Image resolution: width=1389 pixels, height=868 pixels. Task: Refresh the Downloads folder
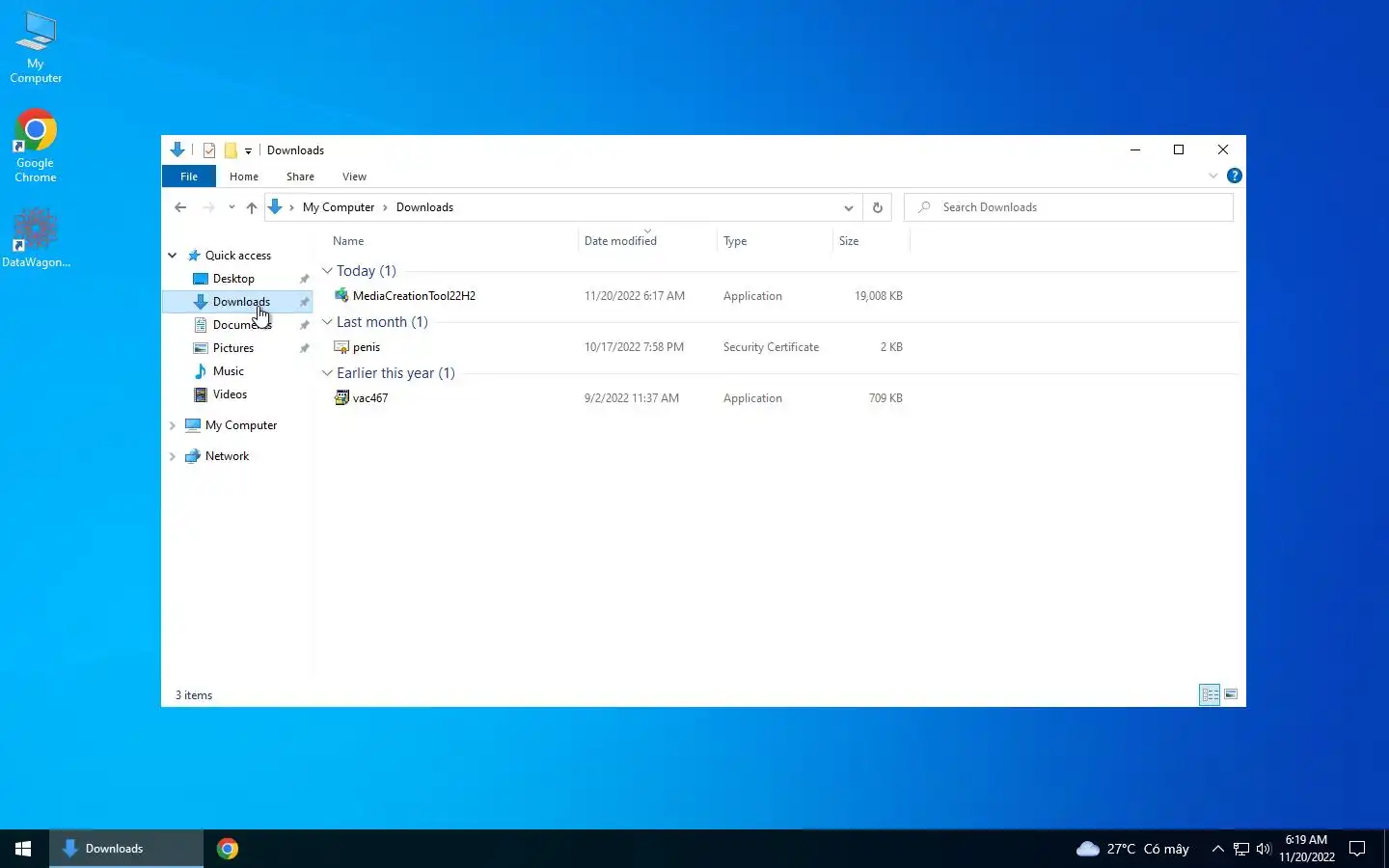[x=878, y=207]
